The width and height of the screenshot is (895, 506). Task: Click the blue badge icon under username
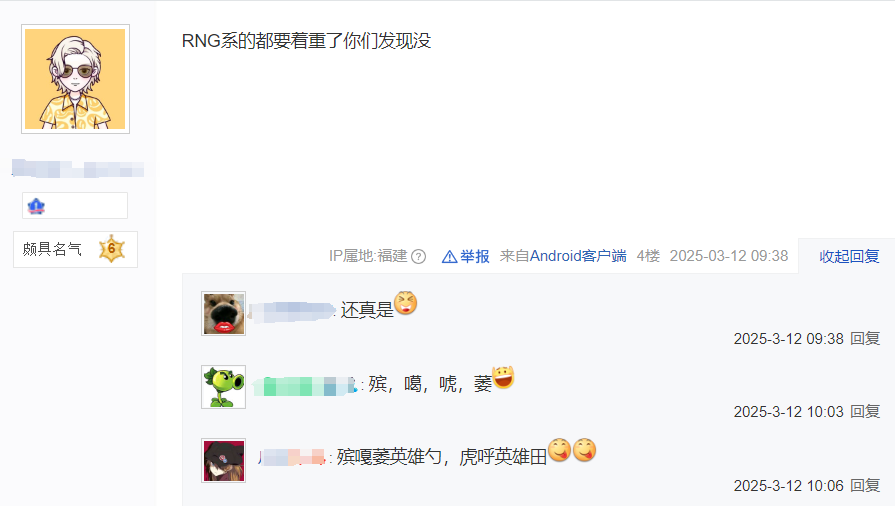36,206
